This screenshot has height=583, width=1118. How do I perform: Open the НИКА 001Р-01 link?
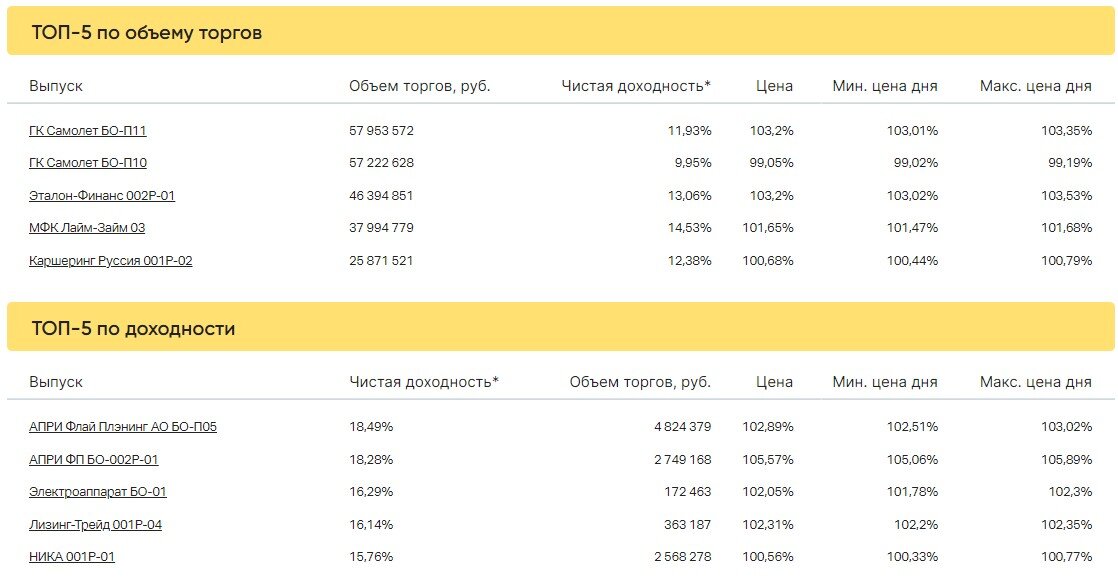71,556
